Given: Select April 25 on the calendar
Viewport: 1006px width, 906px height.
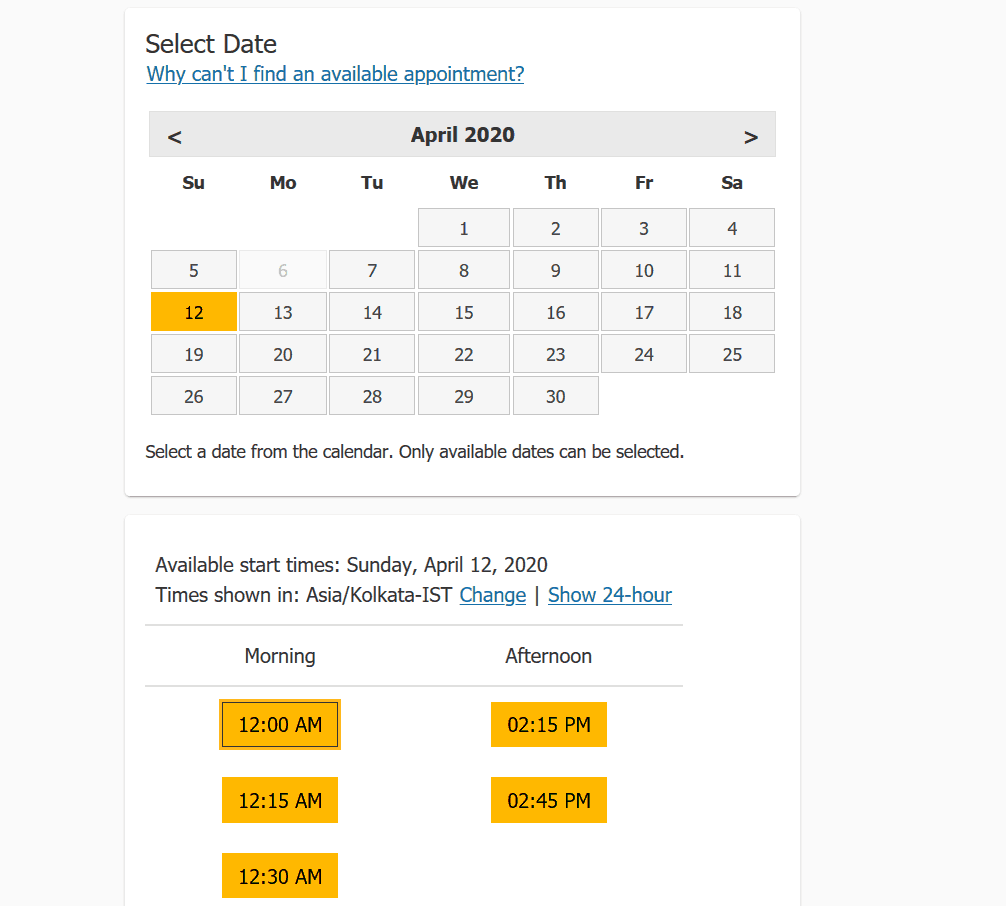Looking at the screenshot, I should click(x=731, y=353).
